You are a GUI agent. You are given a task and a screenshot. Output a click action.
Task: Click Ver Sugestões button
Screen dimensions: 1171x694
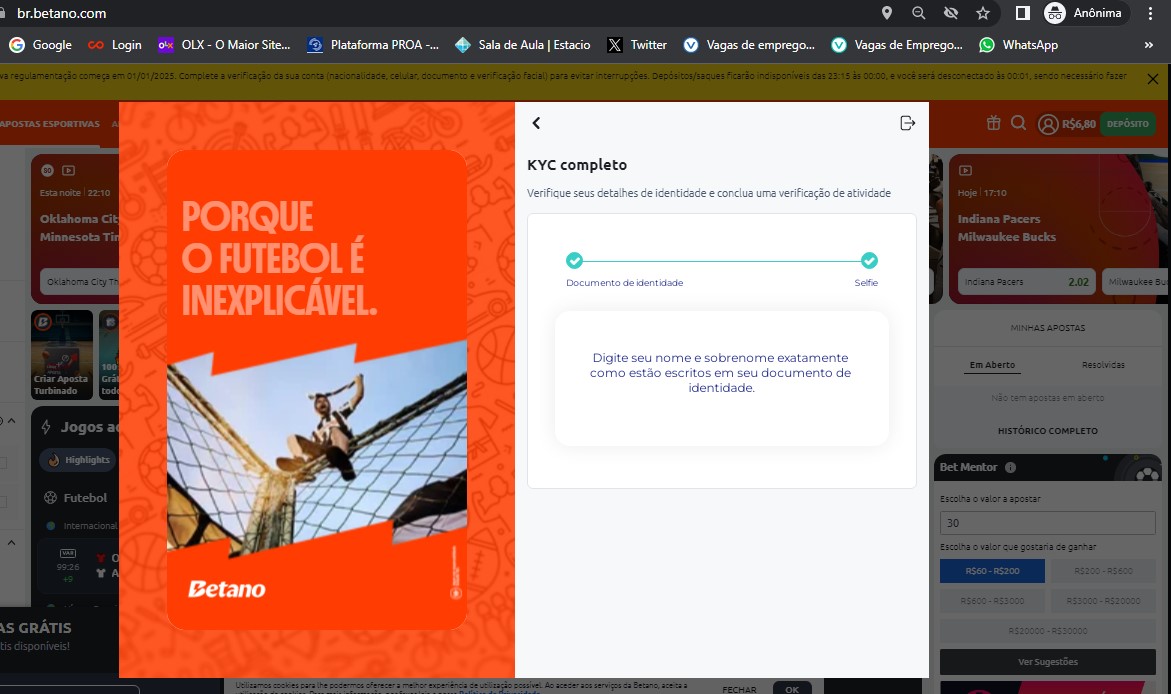tap(1047, 662)
